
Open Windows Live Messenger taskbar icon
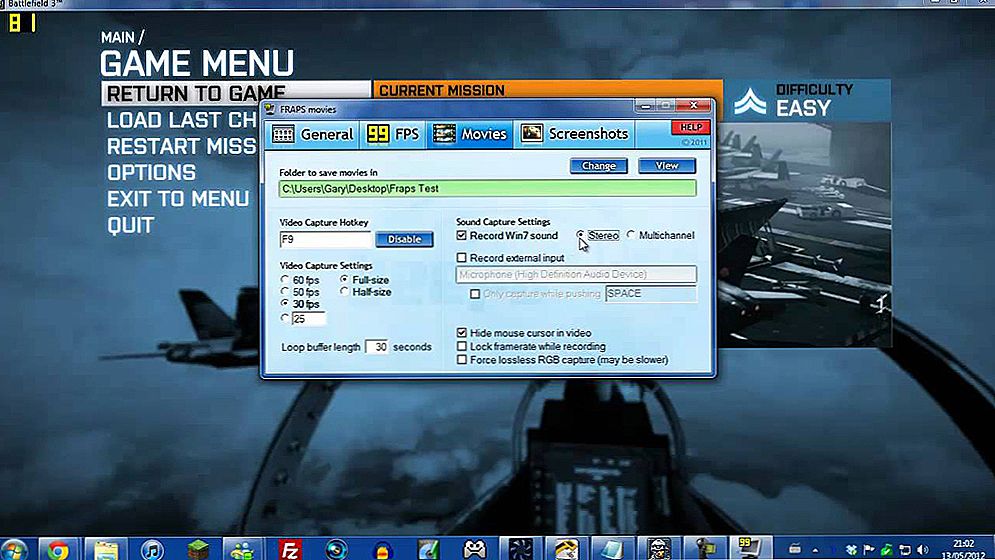(242, 550)
